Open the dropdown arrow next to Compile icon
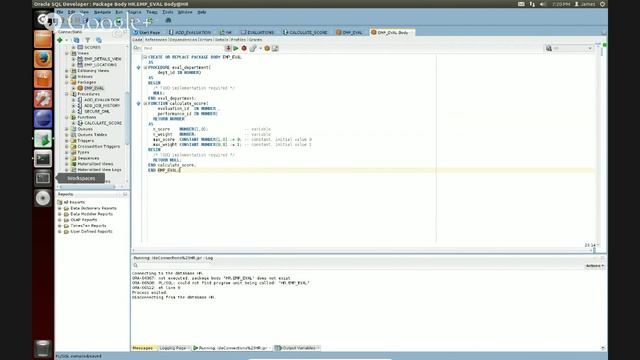 click(x=260, y=49)
